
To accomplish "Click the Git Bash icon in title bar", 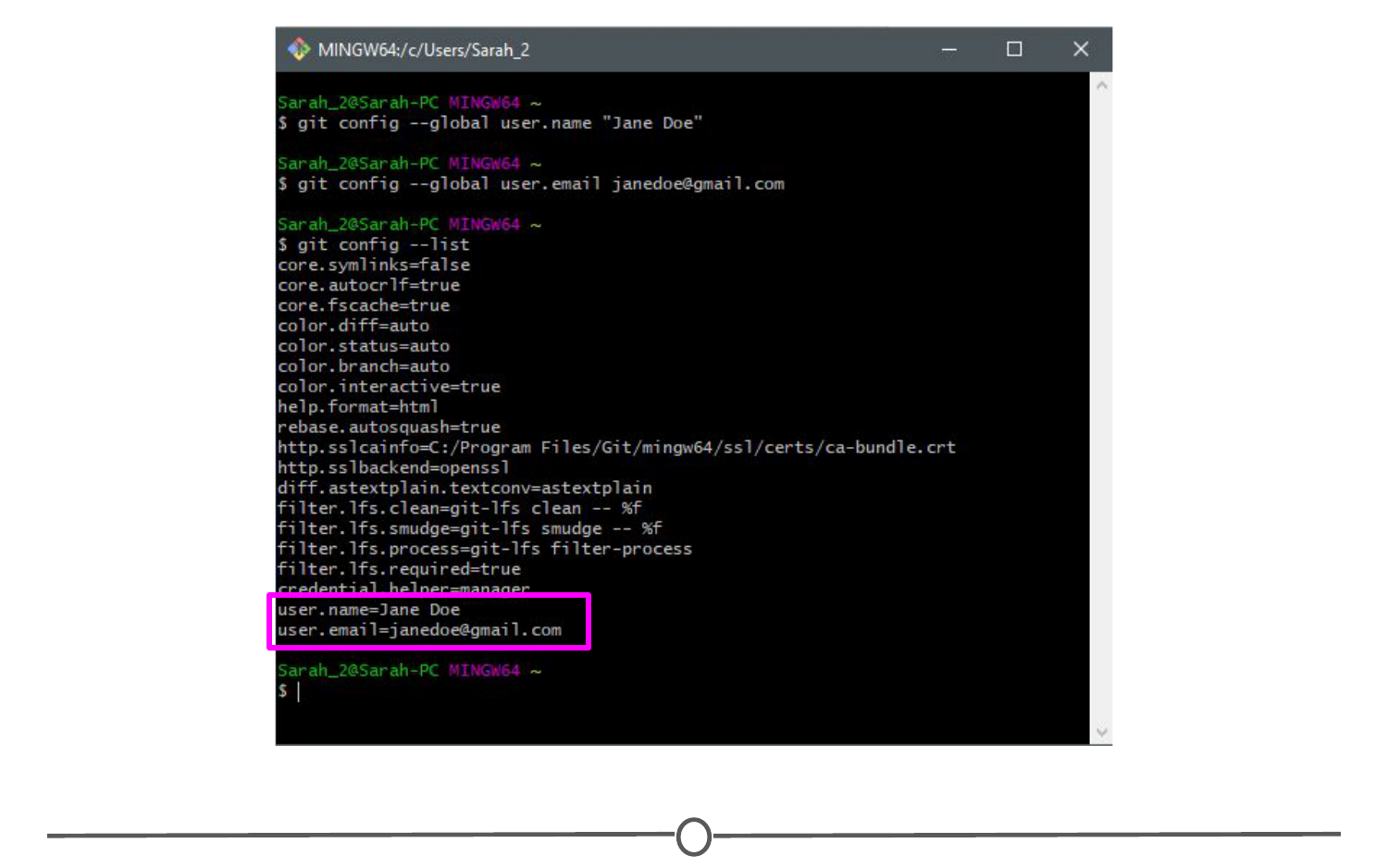I will coord(298,49).
